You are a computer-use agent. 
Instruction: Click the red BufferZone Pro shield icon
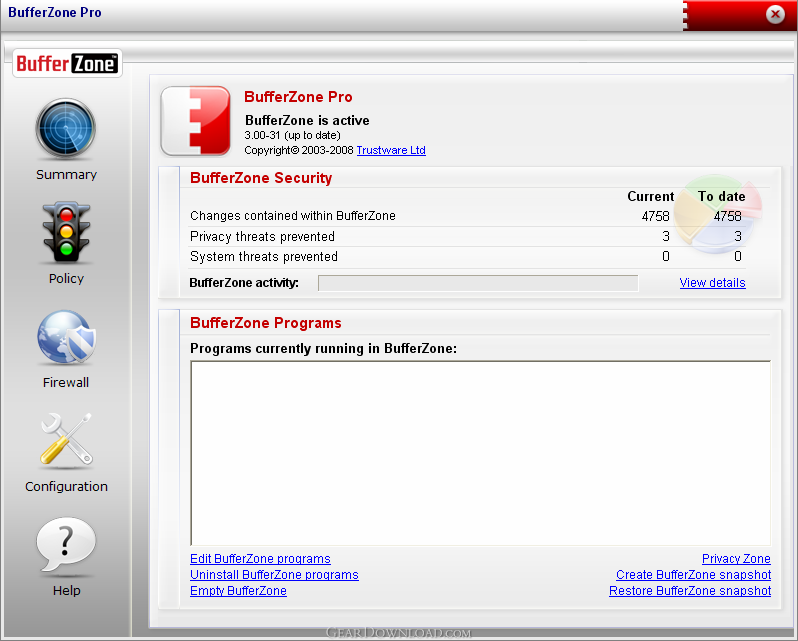pos(195,121)
